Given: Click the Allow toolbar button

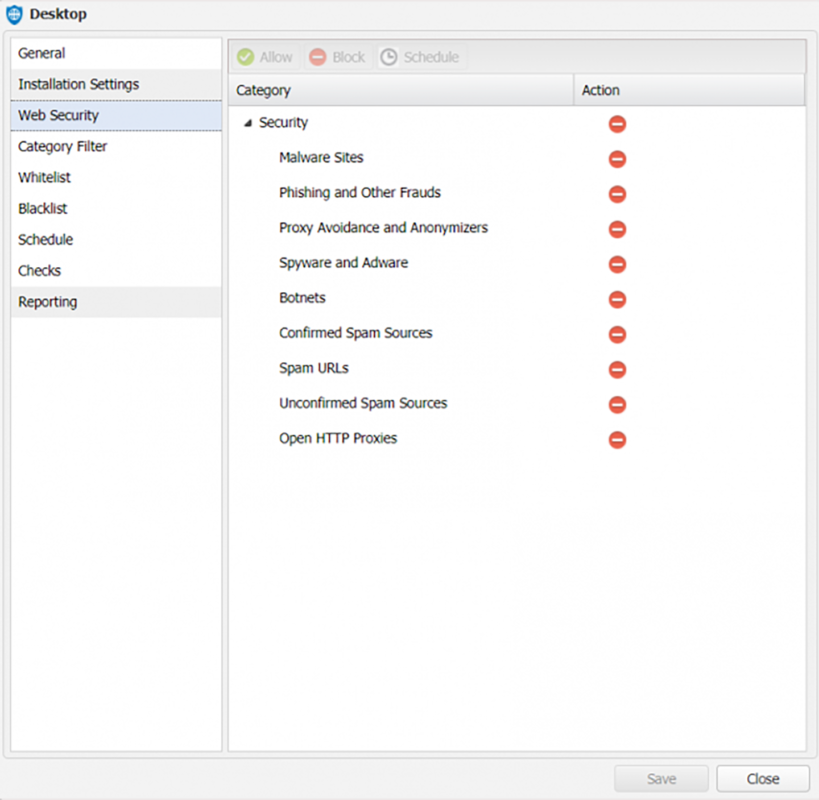Looking at the screenshot, I should pyautogui.click(x=265, y=57).
